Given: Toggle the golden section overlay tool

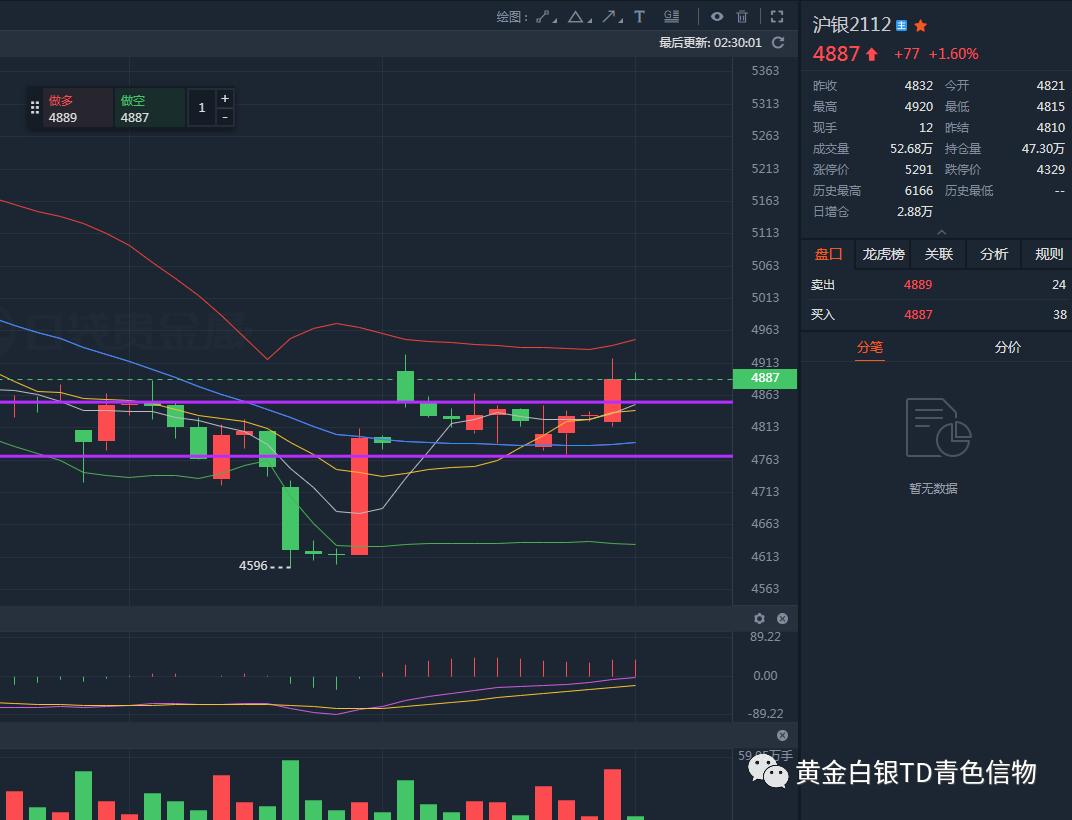Looking at the screenshot, I should click(x=670, y=16).
